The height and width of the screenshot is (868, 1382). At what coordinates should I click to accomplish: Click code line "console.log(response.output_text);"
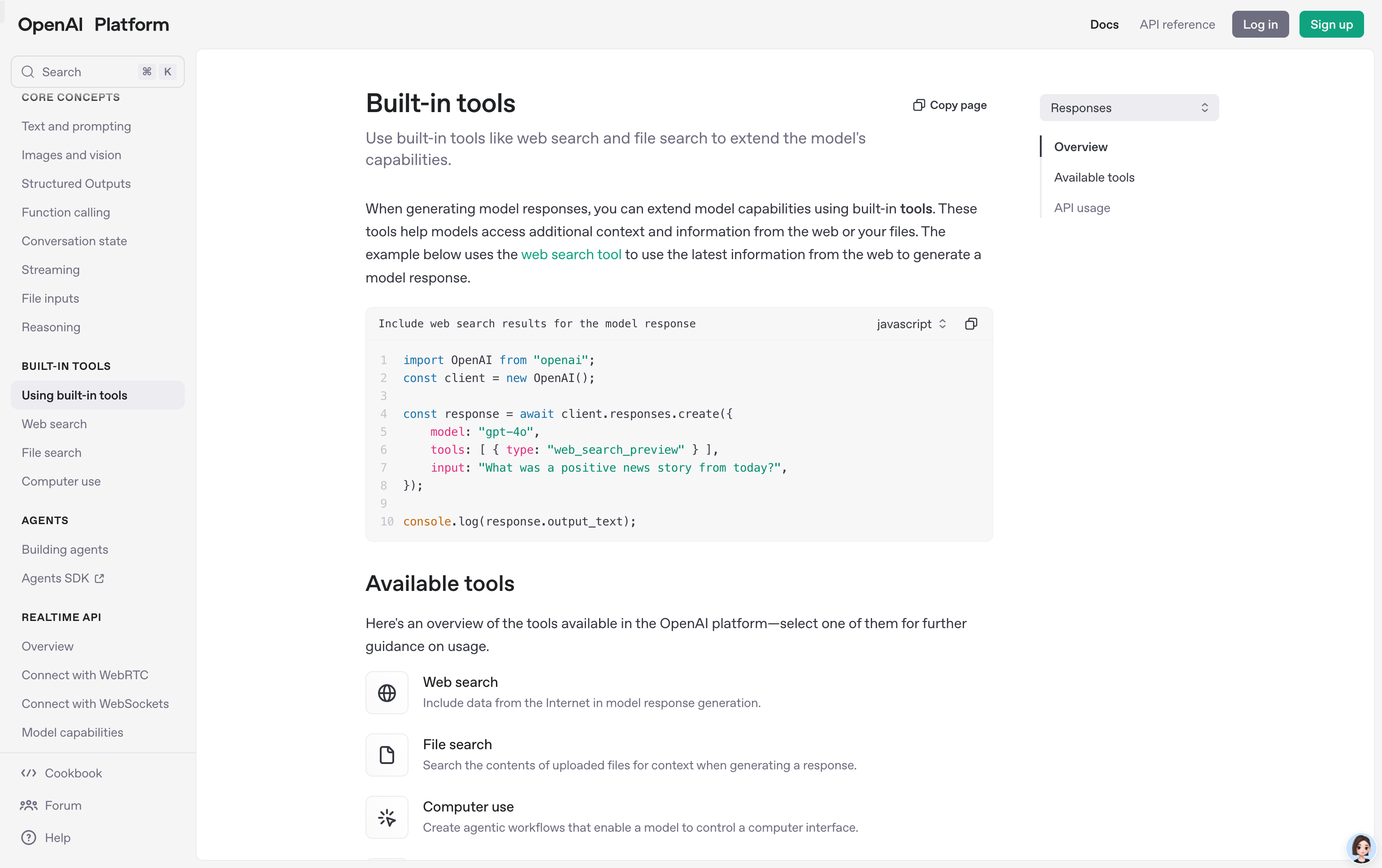click(520, 521)
